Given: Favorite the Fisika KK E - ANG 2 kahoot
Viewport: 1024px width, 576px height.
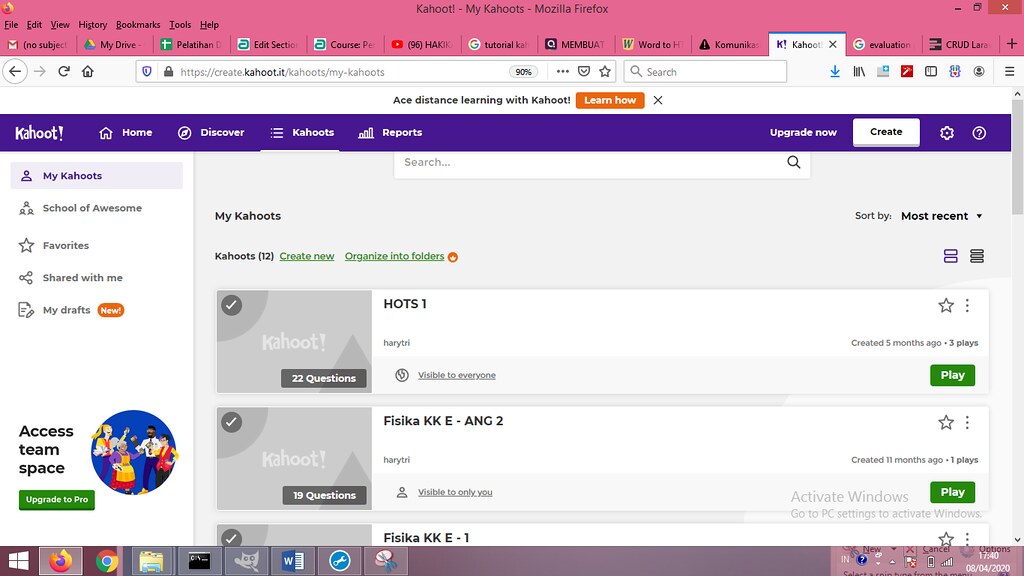Looking at the screenshot, I should click(946, 423).
